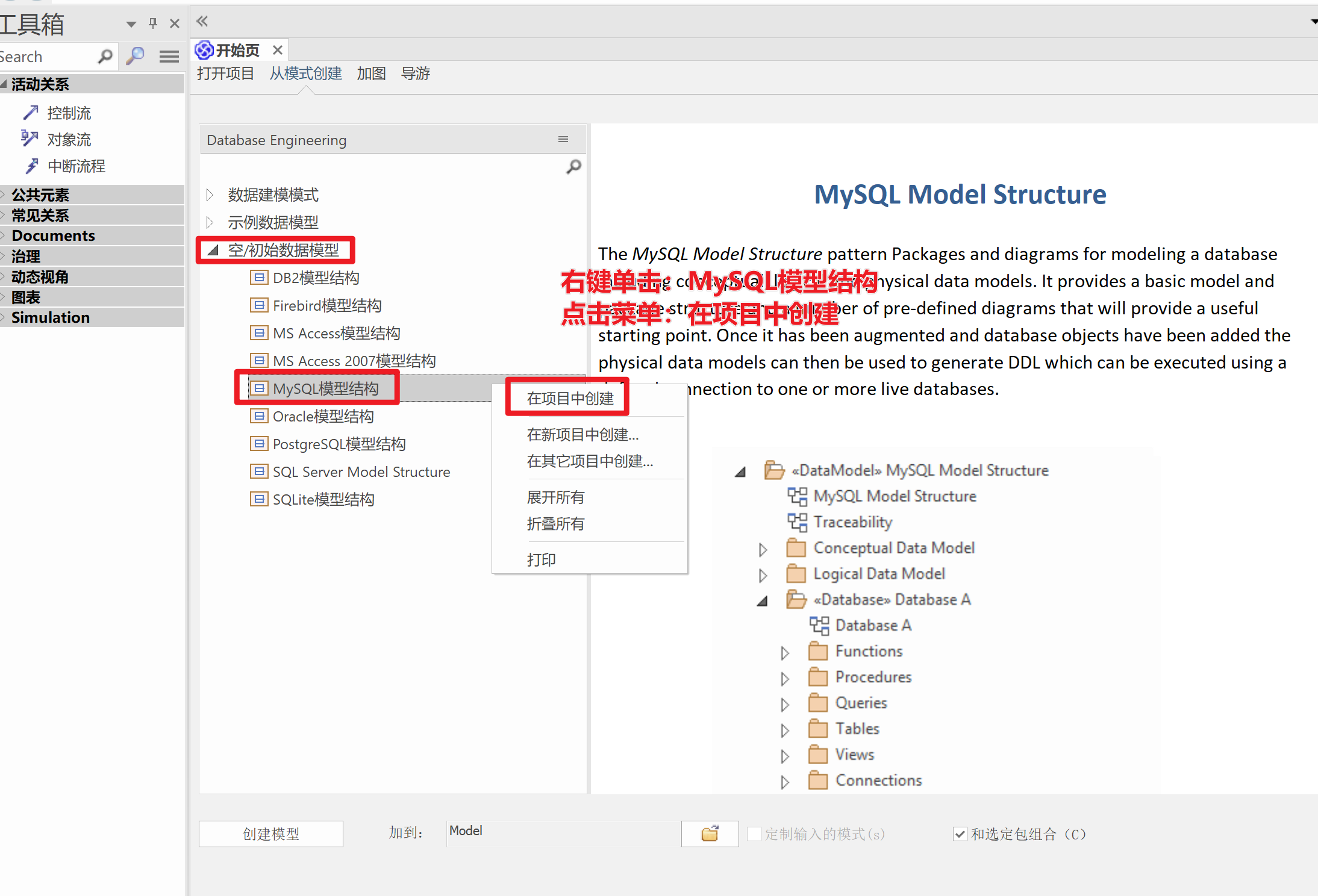Click the 创建模型 button

pos(271,834)
